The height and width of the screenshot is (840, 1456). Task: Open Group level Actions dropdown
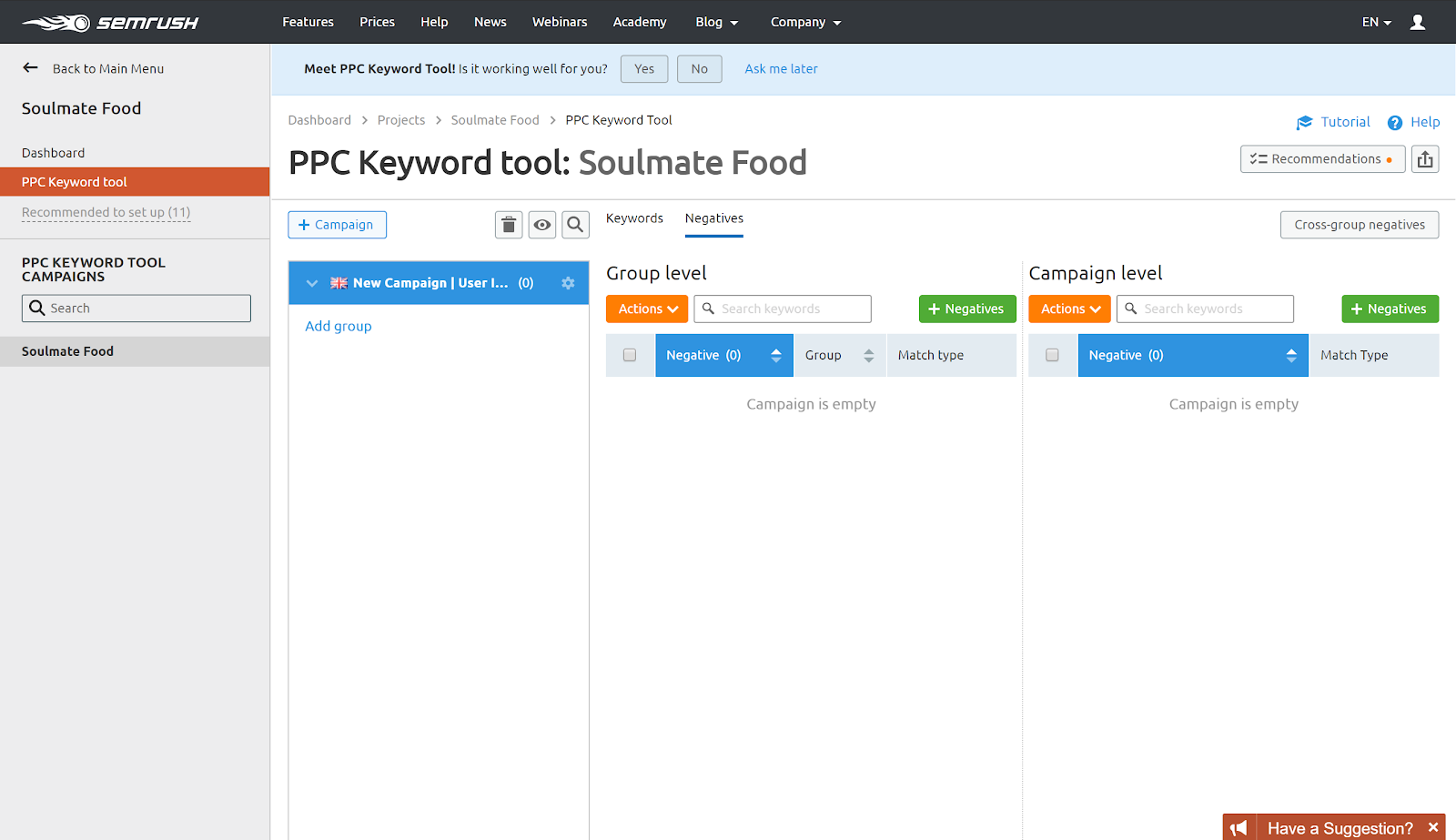[647, 309]
